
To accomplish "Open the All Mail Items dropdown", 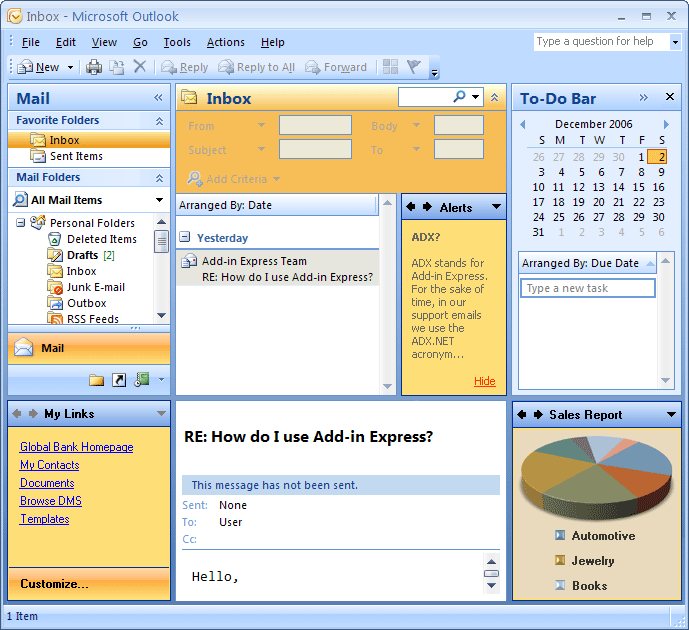I will point(159,200).
